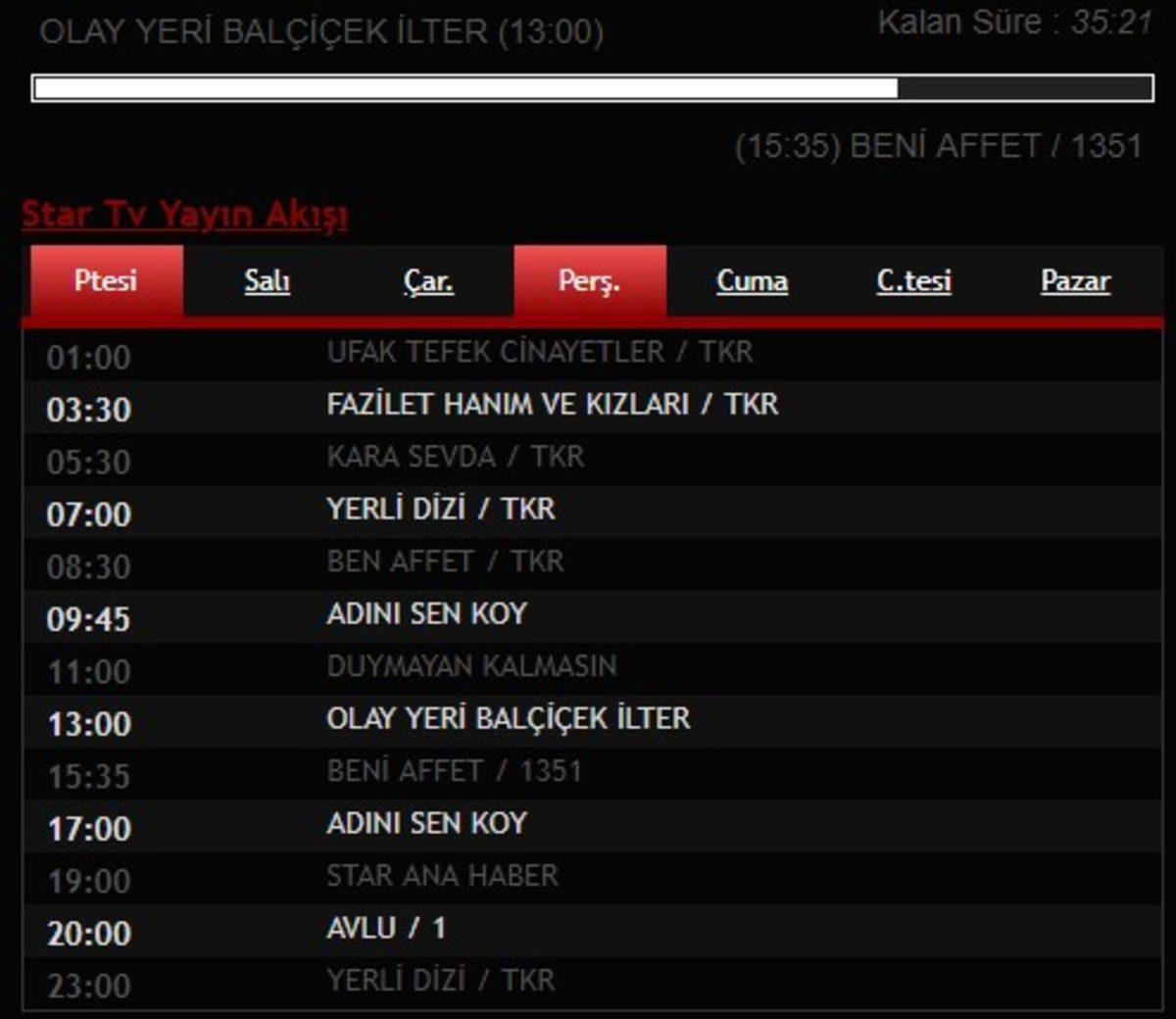Open the C.tesi schedule tab
Image resolution: width=1176 pixels, height=1019 pixels.
click(x=911, y=280)
